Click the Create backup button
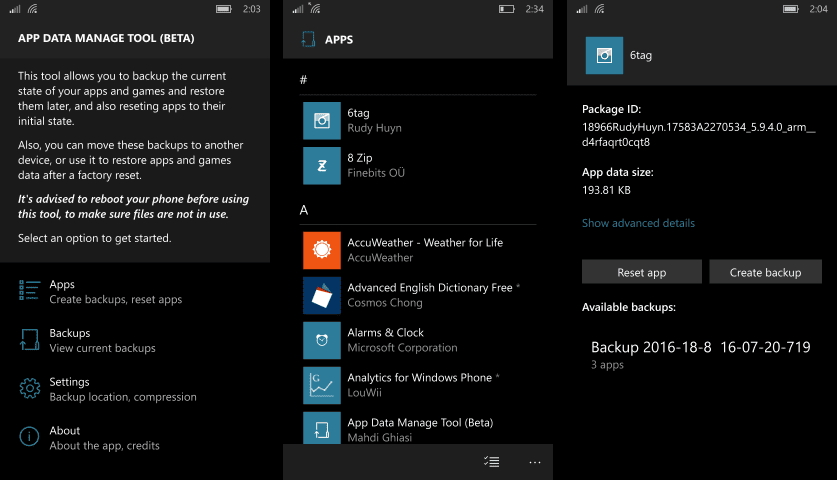The image size is (837, 480). [x=765, y=272]
